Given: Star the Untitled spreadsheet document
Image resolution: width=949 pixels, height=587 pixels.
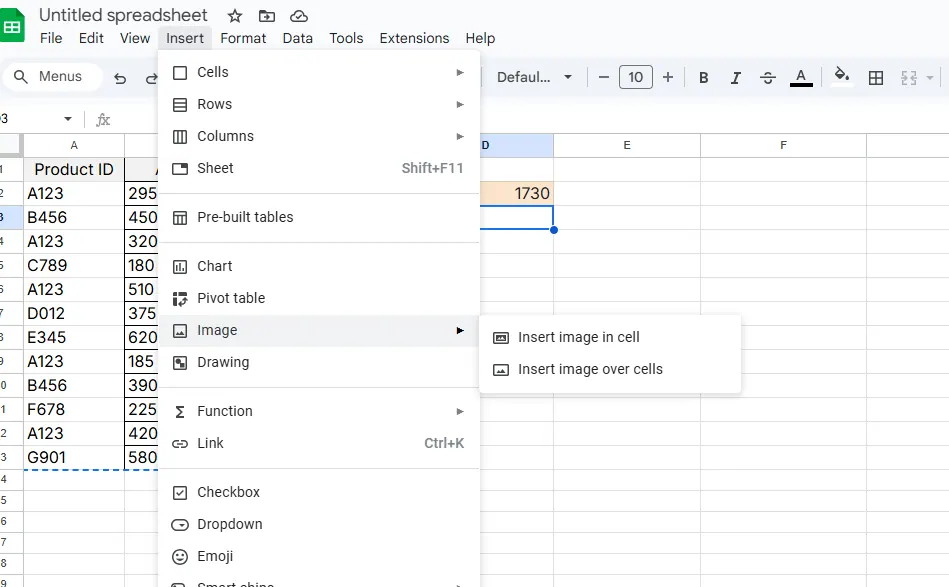Looking at the screenshot, I should click(x=235, y=16).
